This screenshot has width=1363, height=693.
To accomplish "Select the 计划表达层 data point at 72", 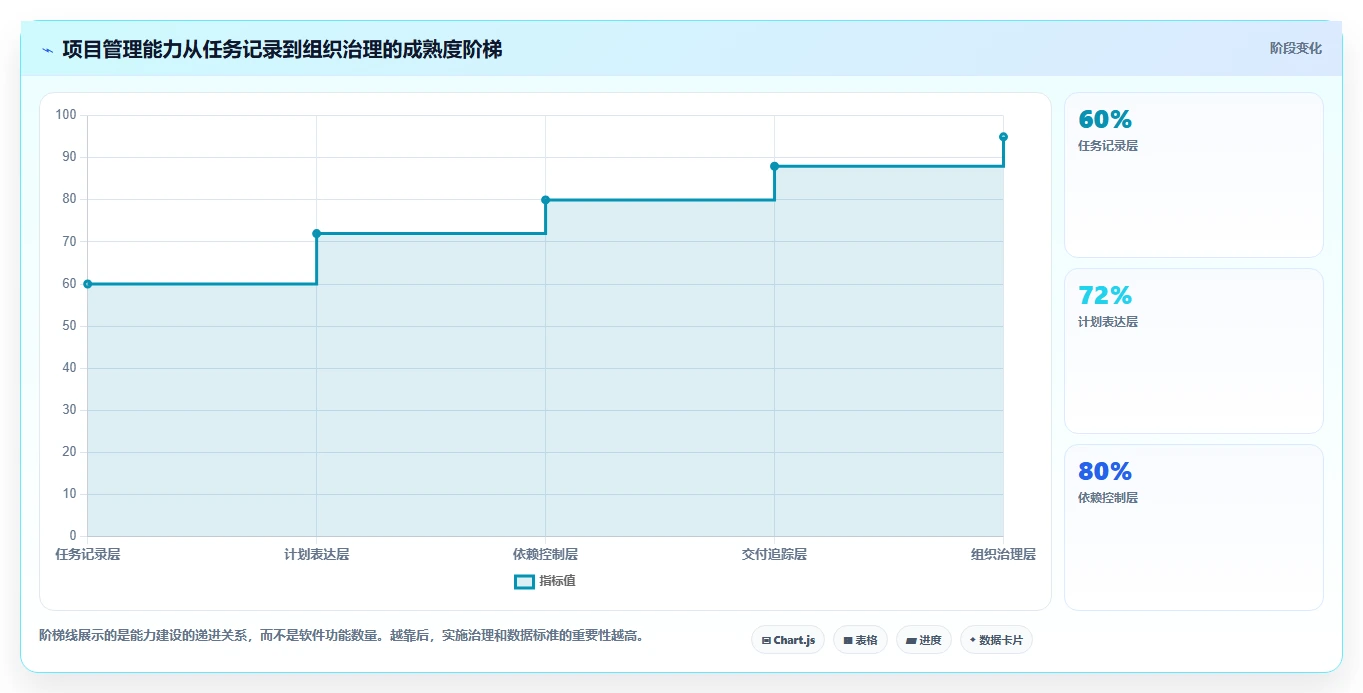I will click(317, 234).
